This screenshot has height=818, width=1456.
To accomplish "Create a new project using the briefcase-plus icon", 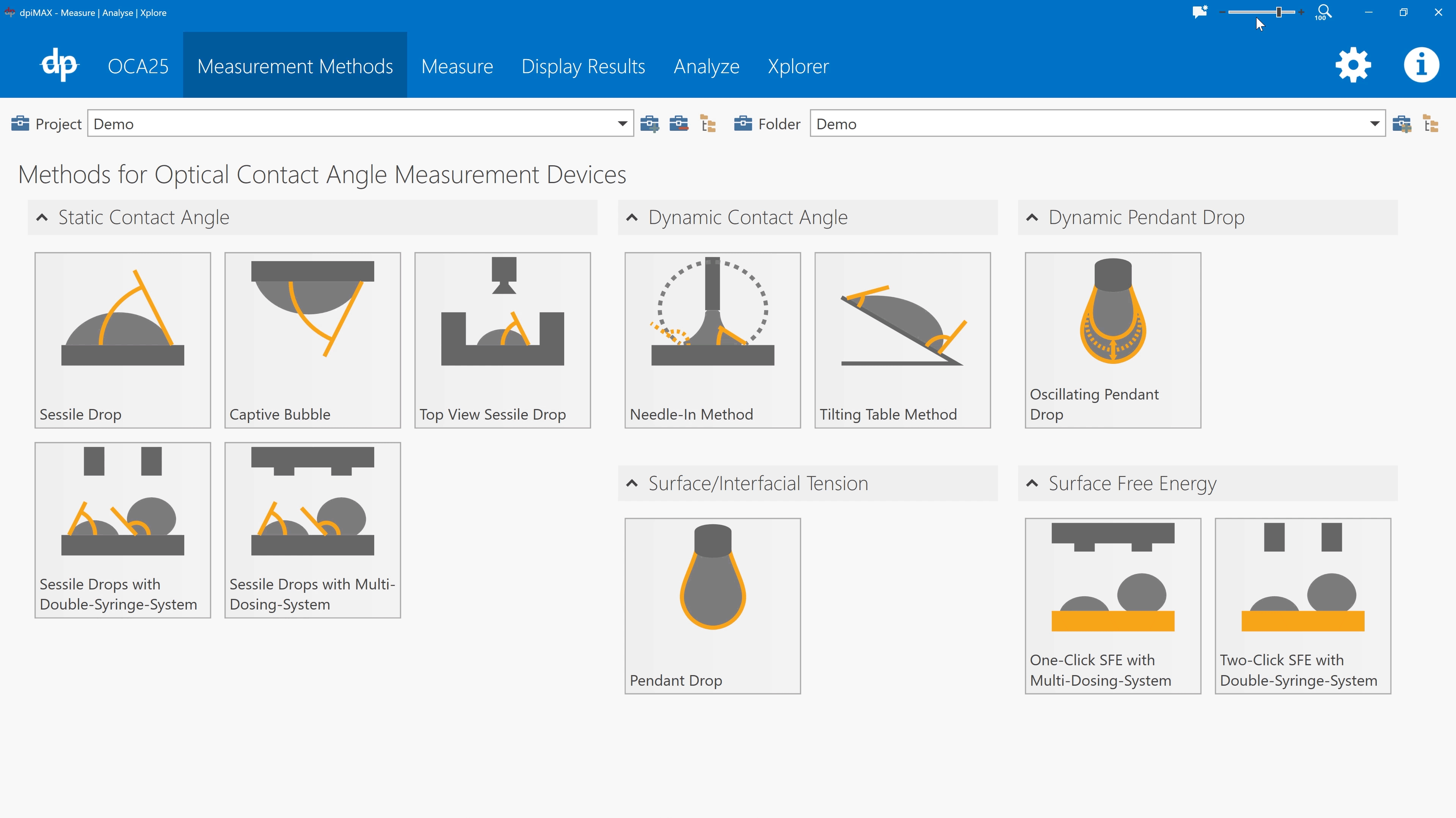I will click(x=650, y=123).
